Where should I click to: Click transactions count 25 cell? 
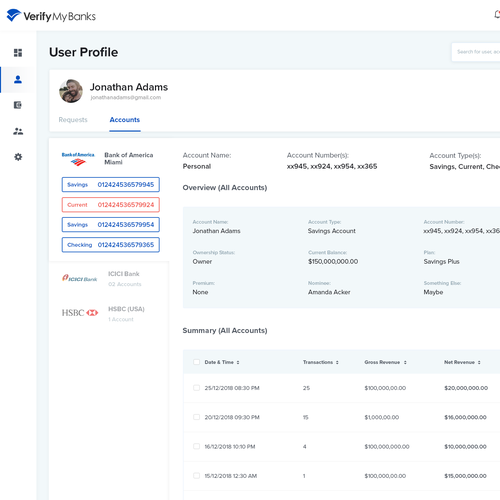tap(306, 388)
